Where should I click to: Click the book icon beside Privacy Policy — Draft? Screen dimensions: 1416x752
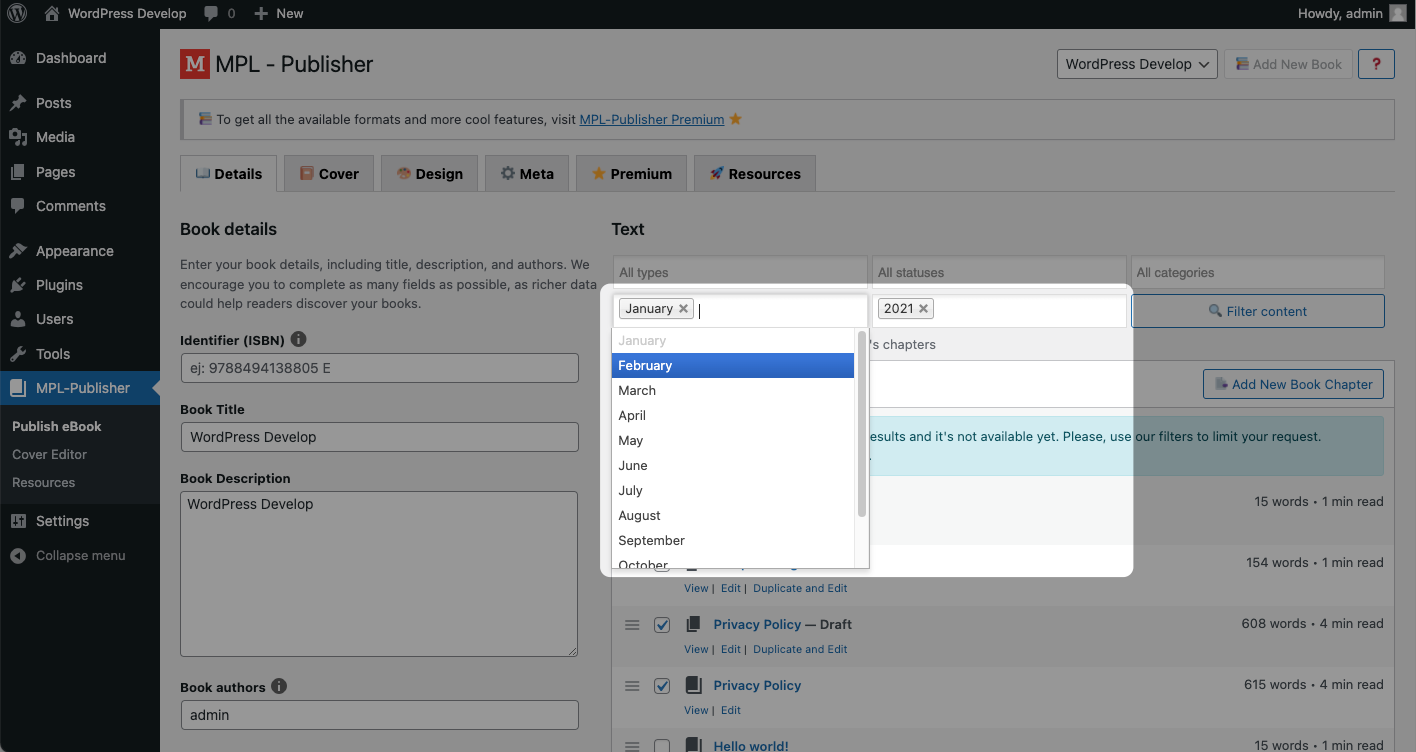[x=693, y=624]
